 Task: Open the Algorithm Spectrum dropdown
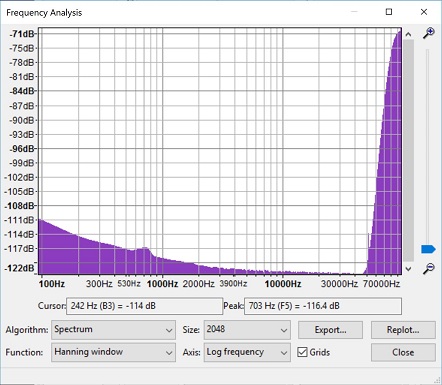113,330
